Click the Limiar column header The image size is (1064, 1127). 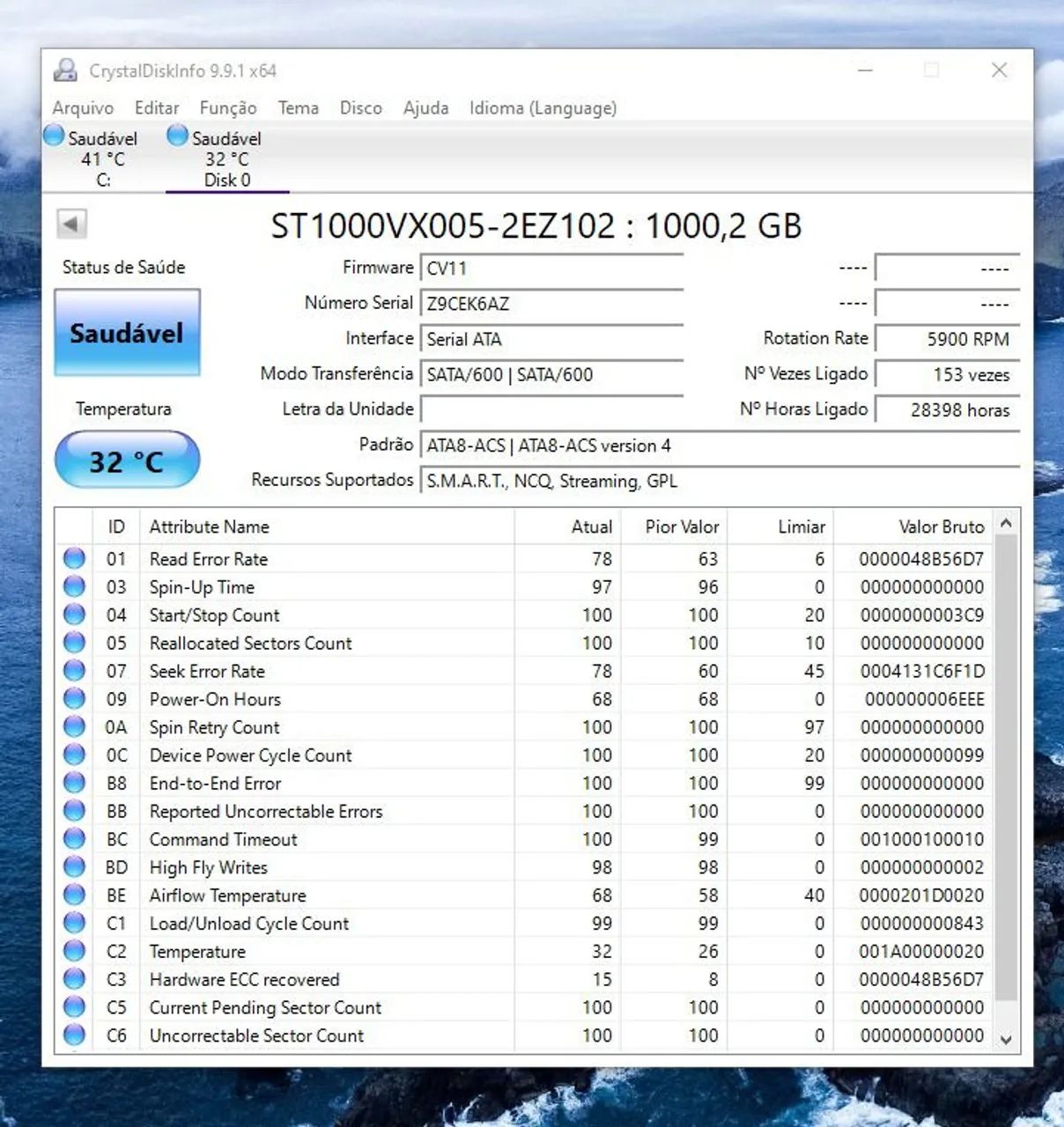click(781, 527)
